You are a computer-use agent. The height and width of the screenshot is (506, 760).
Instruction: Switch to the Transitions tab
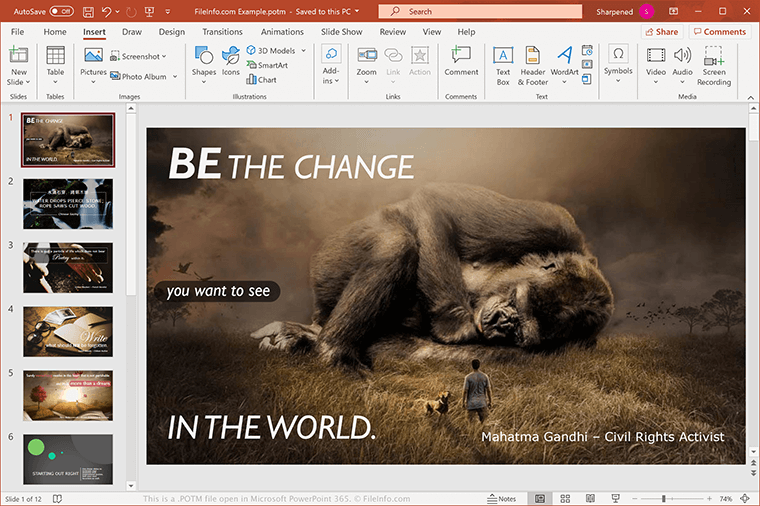coord(222,32)
